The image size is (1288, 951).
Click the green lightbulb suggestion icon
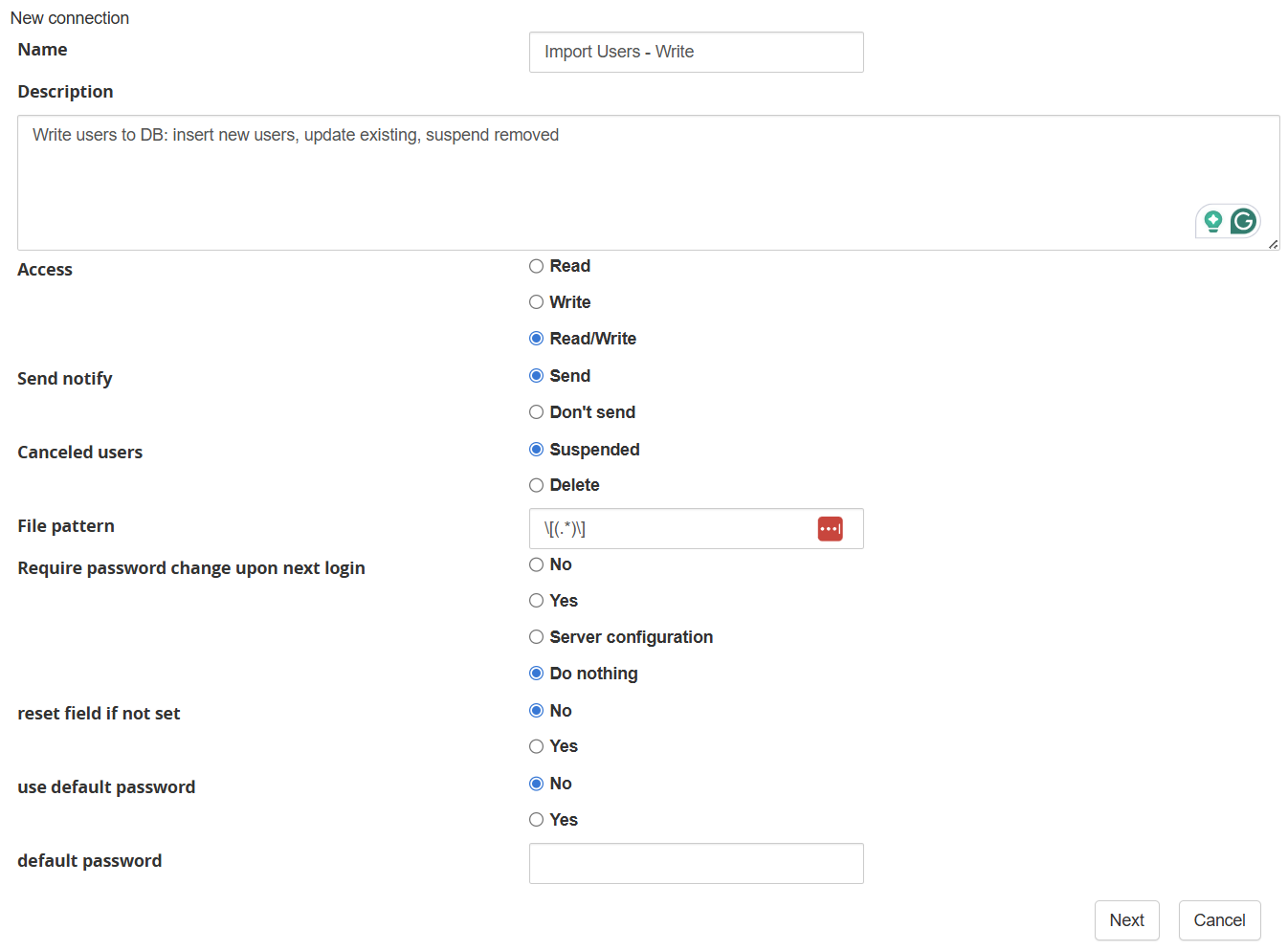(x=1212, y=222)
